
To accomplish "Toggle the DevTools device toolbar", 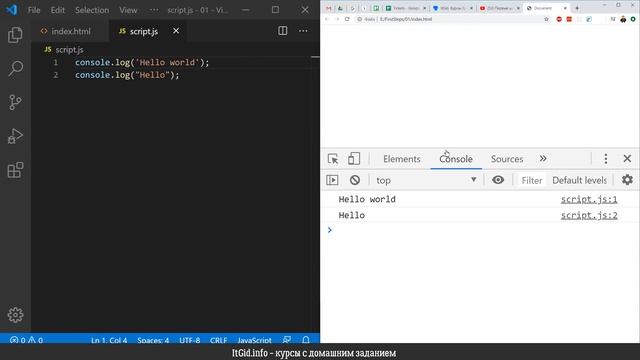I will click(x=354, y=159).
